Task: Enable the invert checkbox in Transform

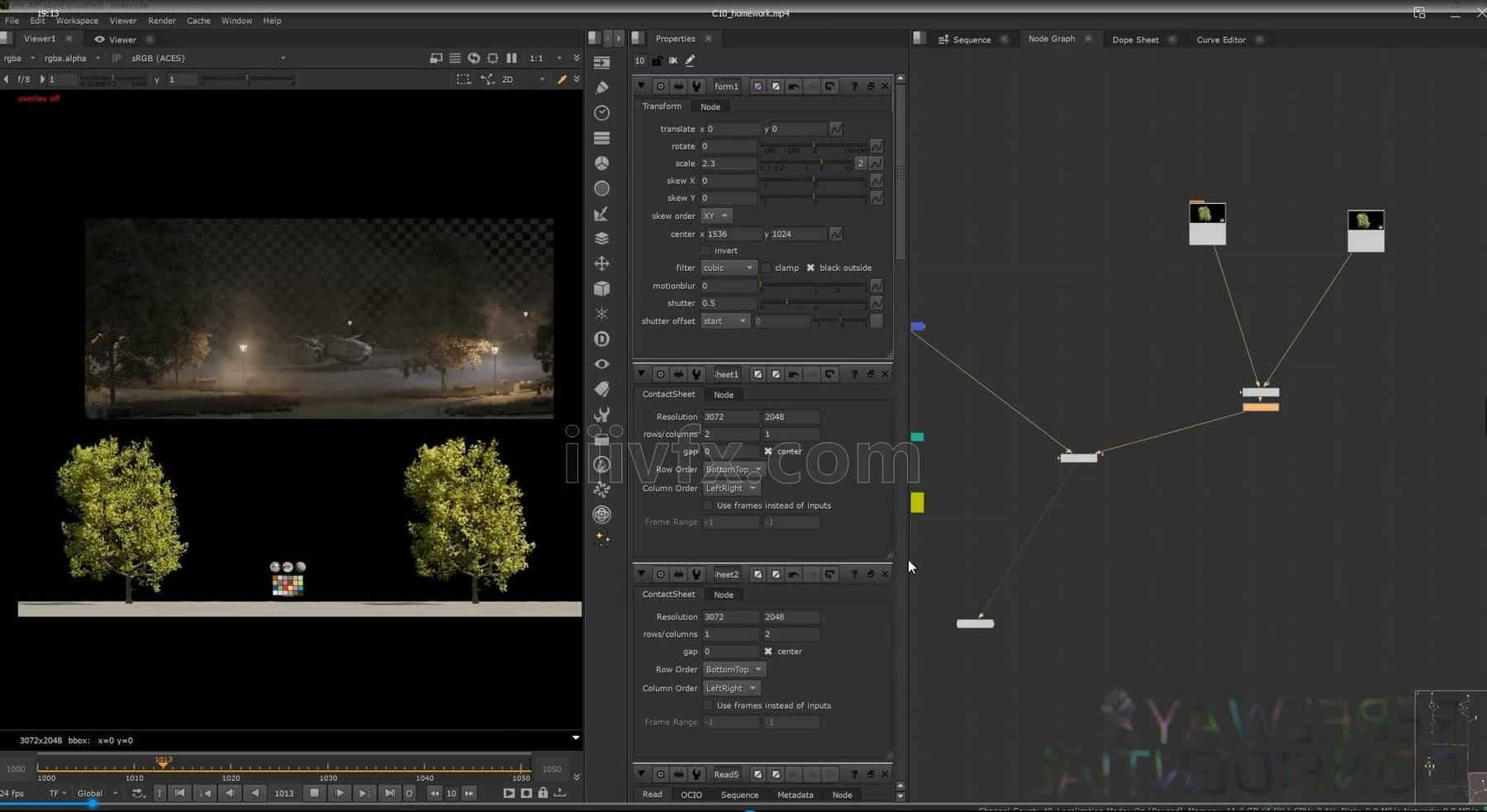Action: click(x=705, y=250)
